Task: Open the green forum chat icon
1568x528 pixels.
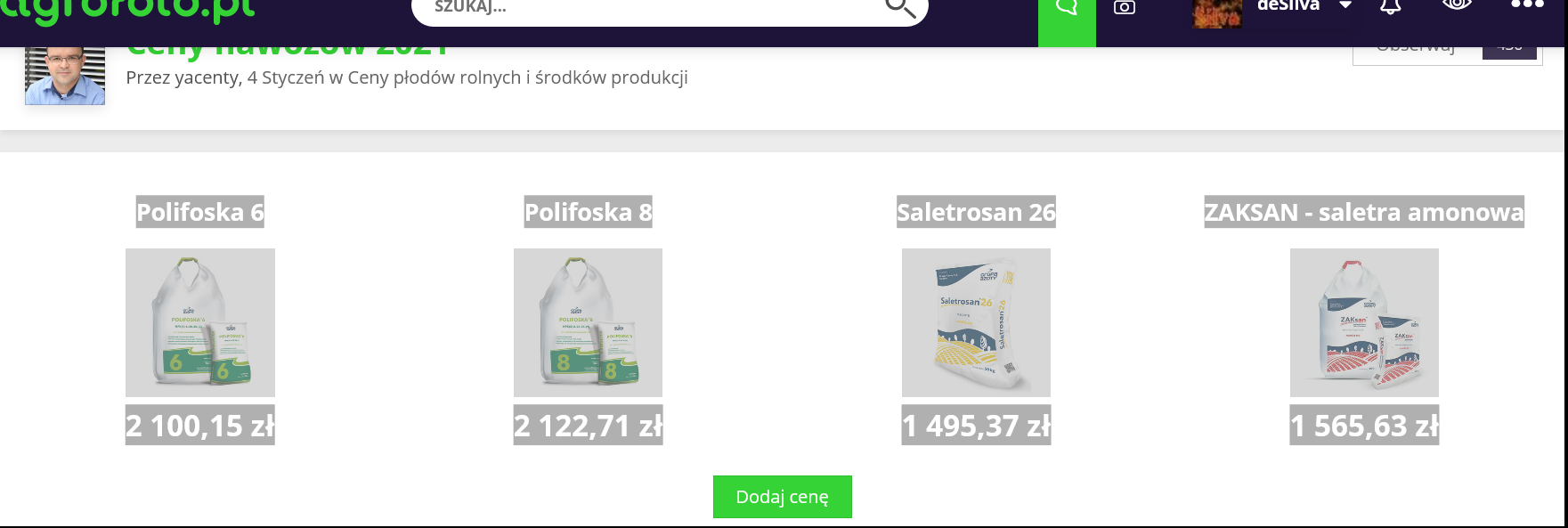Action: [1066, 9]
